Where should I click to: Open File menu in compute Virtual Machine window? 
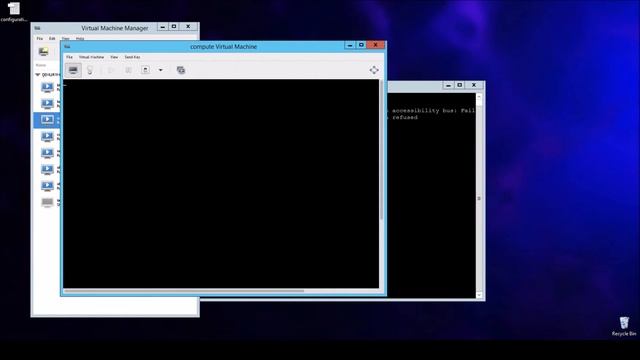point(69,57)
